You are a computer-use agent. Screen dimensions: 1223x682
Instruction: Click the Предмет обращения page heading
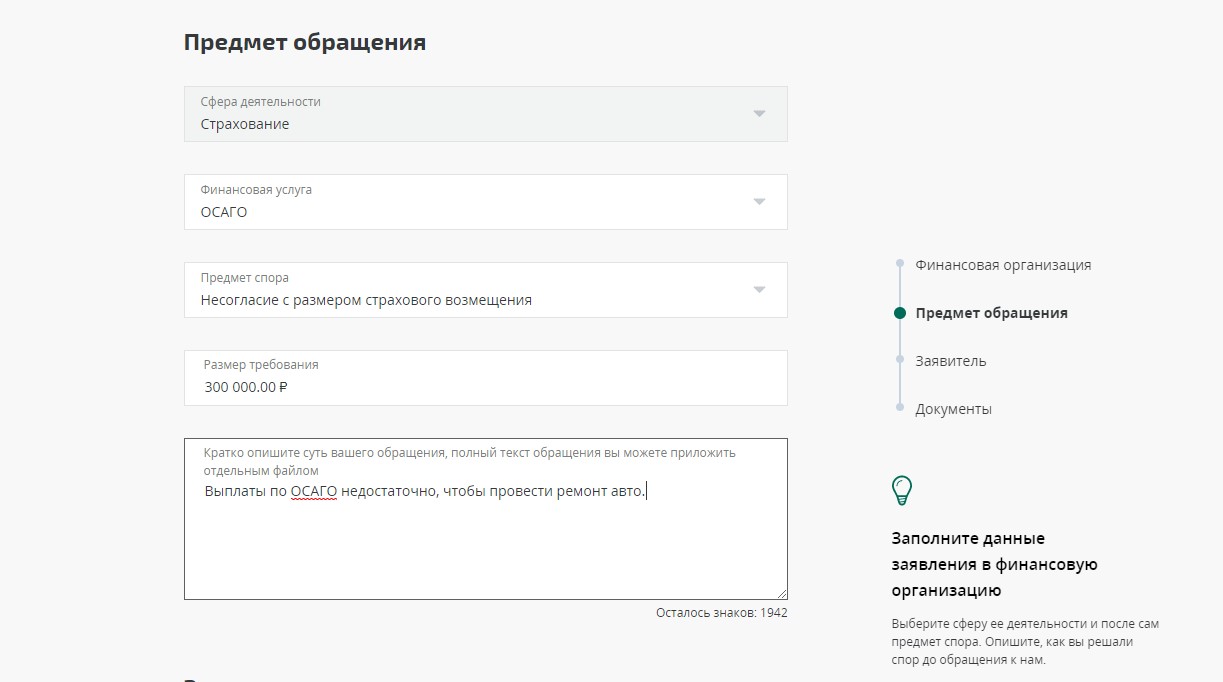coord(305,42)
